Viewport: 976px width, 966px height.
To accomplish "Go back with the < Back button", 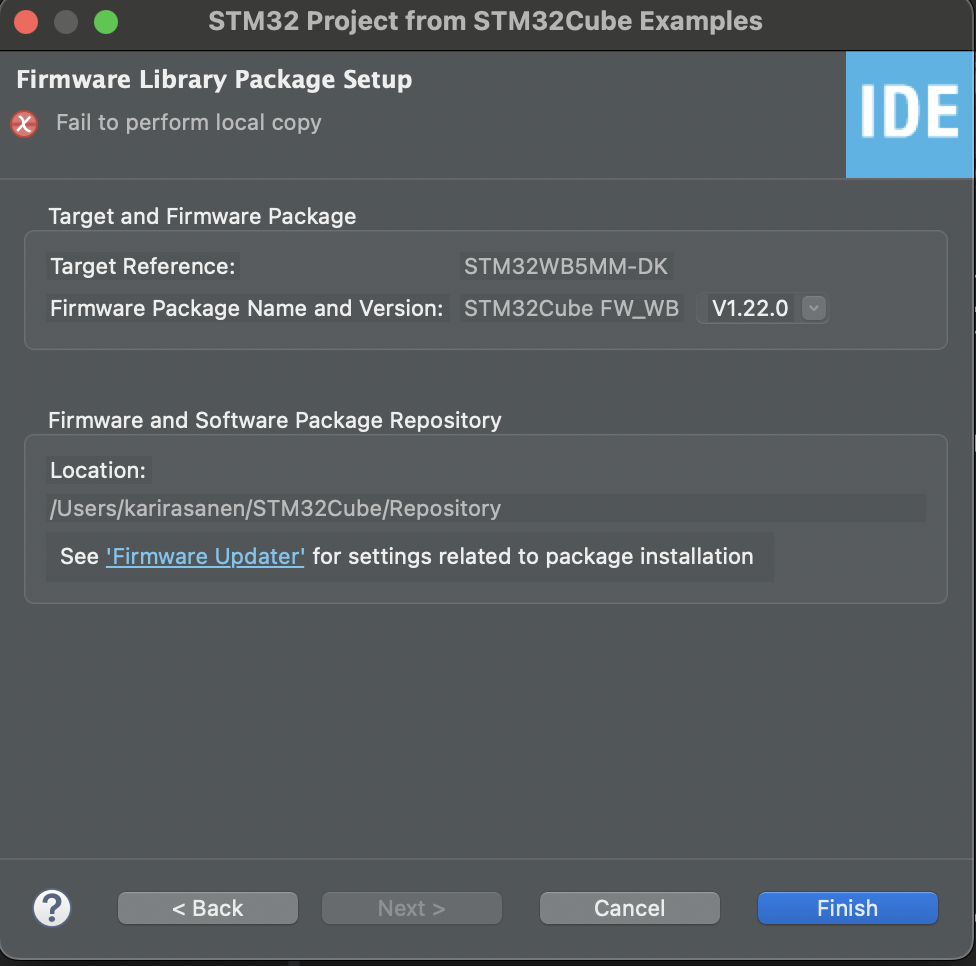I will click(207, 908).
